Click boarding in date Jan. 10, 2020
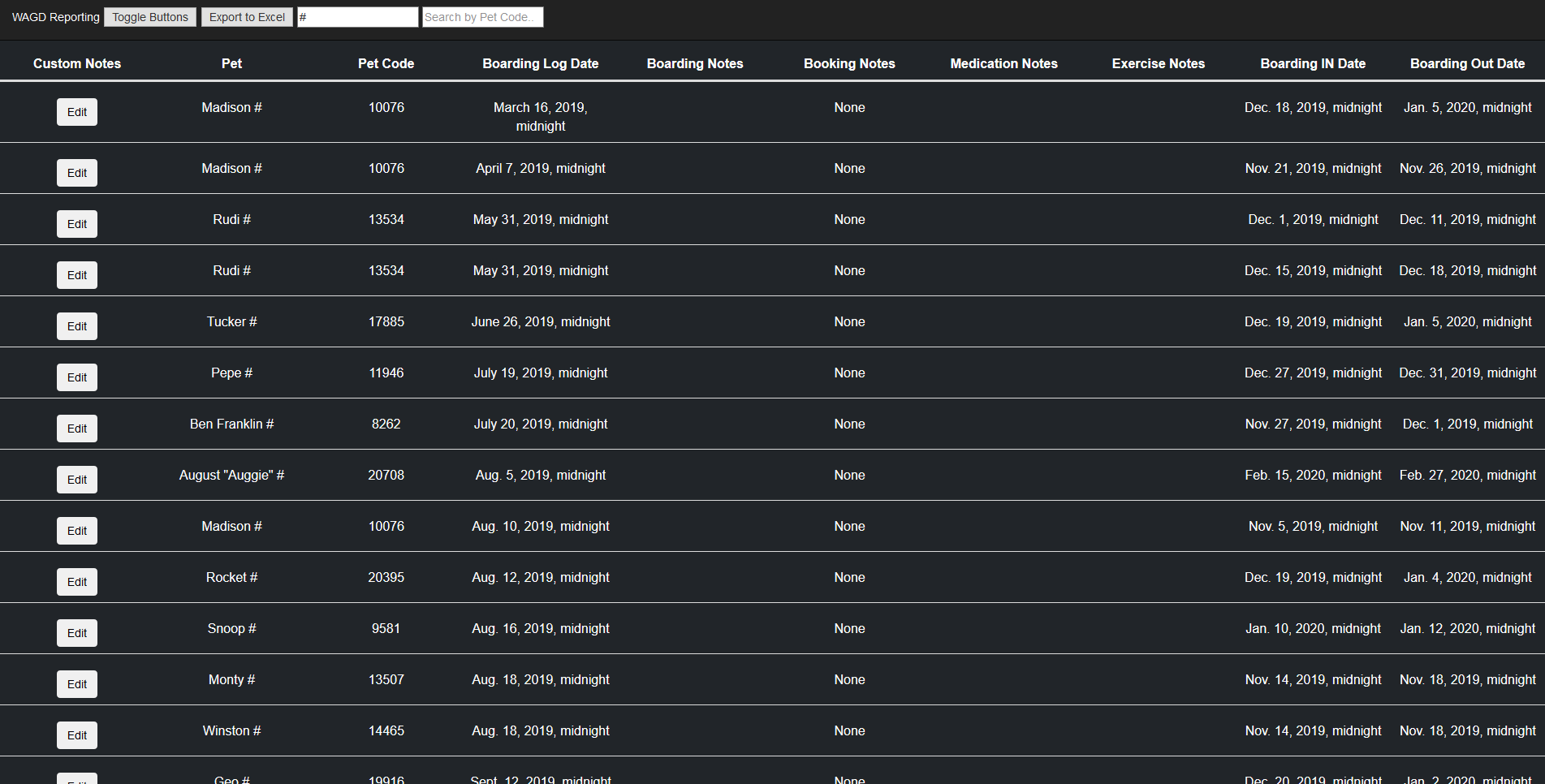 pyautogui.click(x=1313, y=628)
